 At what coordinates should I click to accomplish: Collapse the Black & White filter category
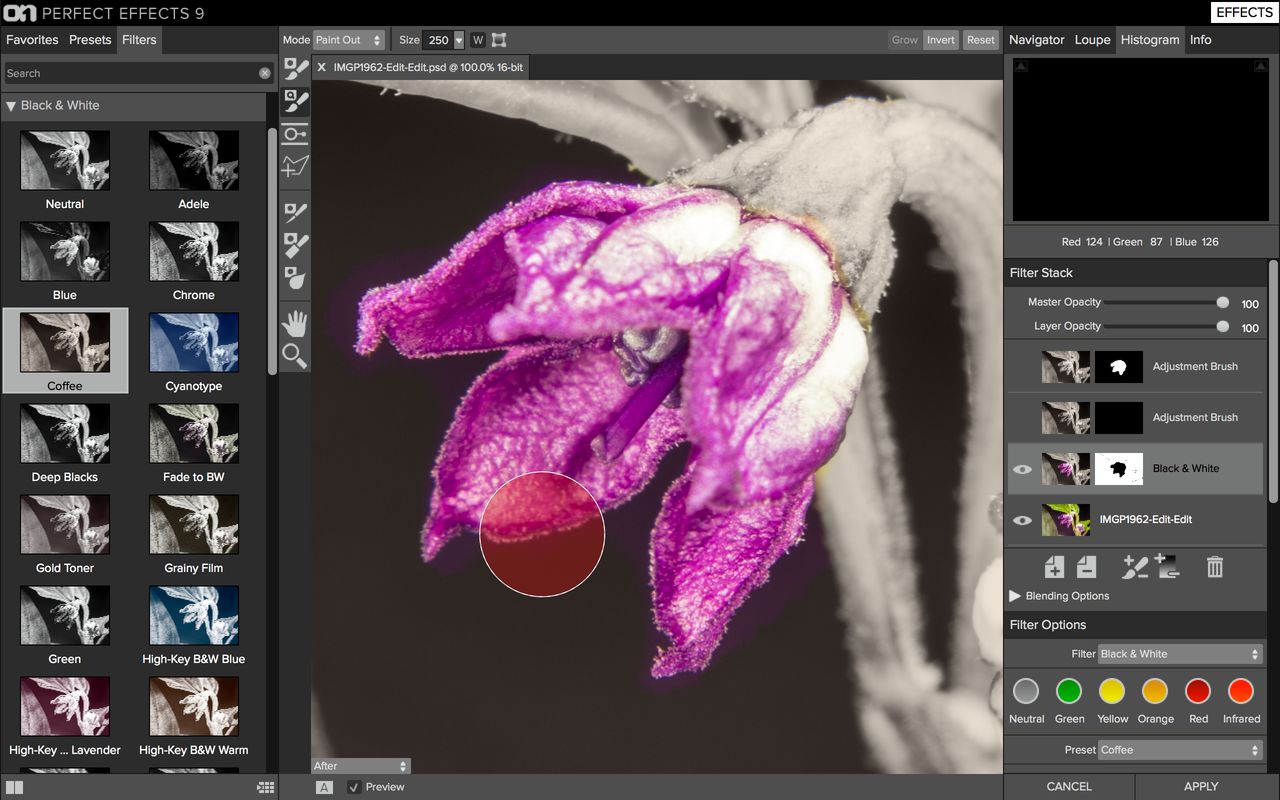(11, 106)
